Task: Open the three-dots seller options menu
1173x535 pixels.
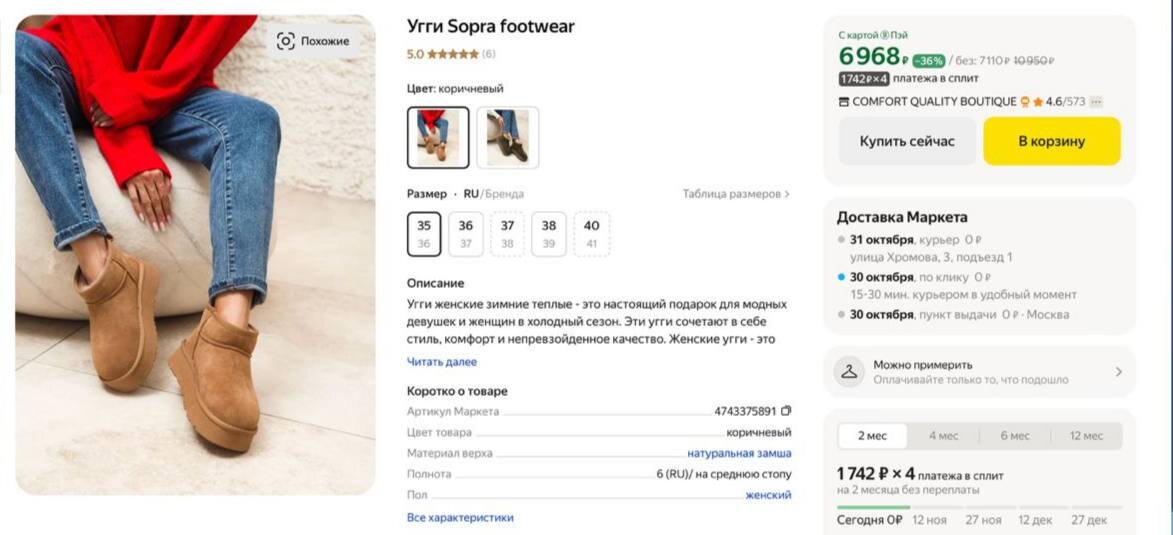Action: tap(1096, 102)
